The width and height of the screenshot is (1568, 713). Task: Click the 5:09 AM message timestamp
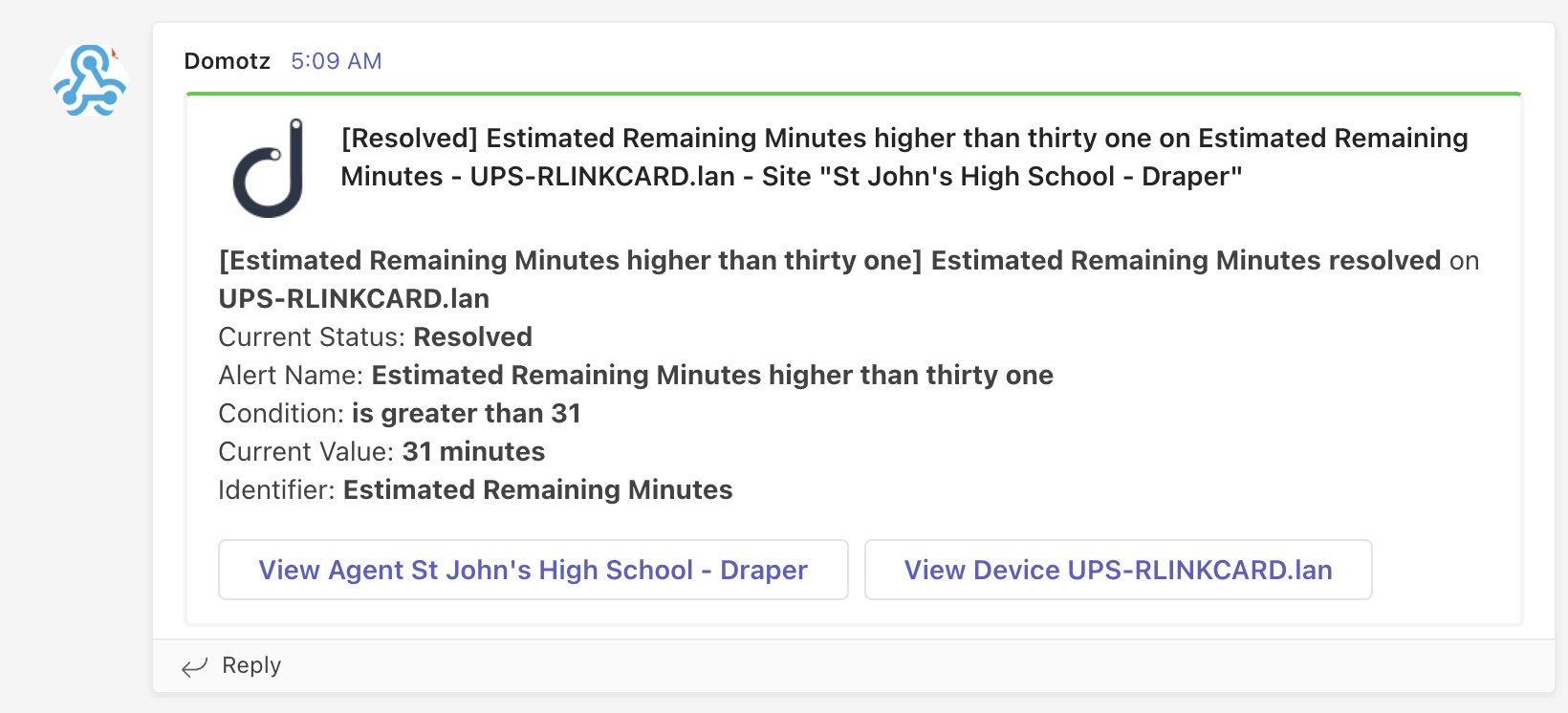[337, 60]
